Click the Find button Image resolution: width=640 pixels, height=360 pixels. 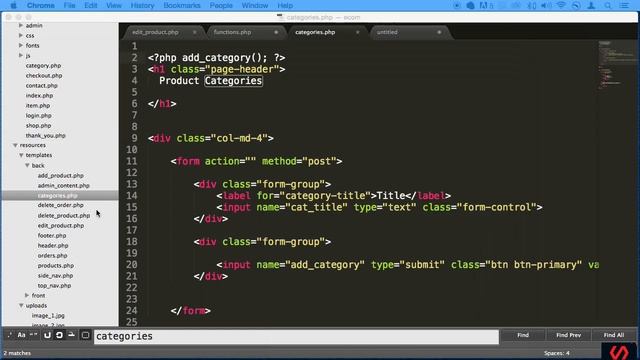click(523, 335)
